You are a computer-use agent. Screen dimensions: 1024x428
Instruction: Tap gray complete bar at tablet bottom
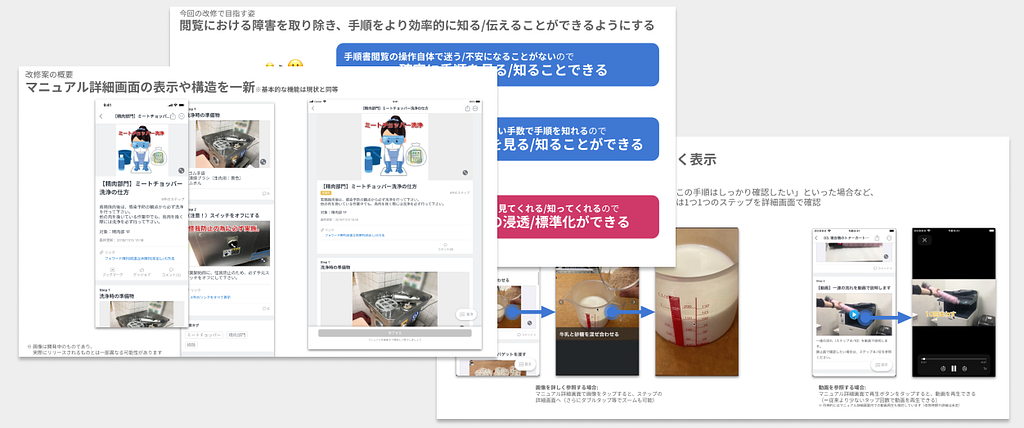click(394, 333)
